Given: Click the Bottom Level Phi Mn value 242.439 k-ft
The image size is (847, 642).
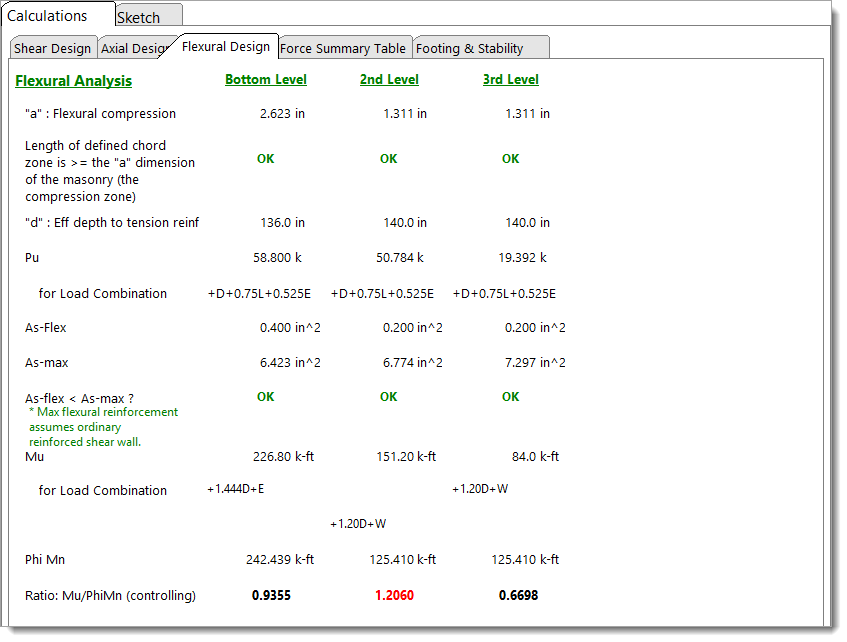Looking at the screenshot, I should coord(280,560).
